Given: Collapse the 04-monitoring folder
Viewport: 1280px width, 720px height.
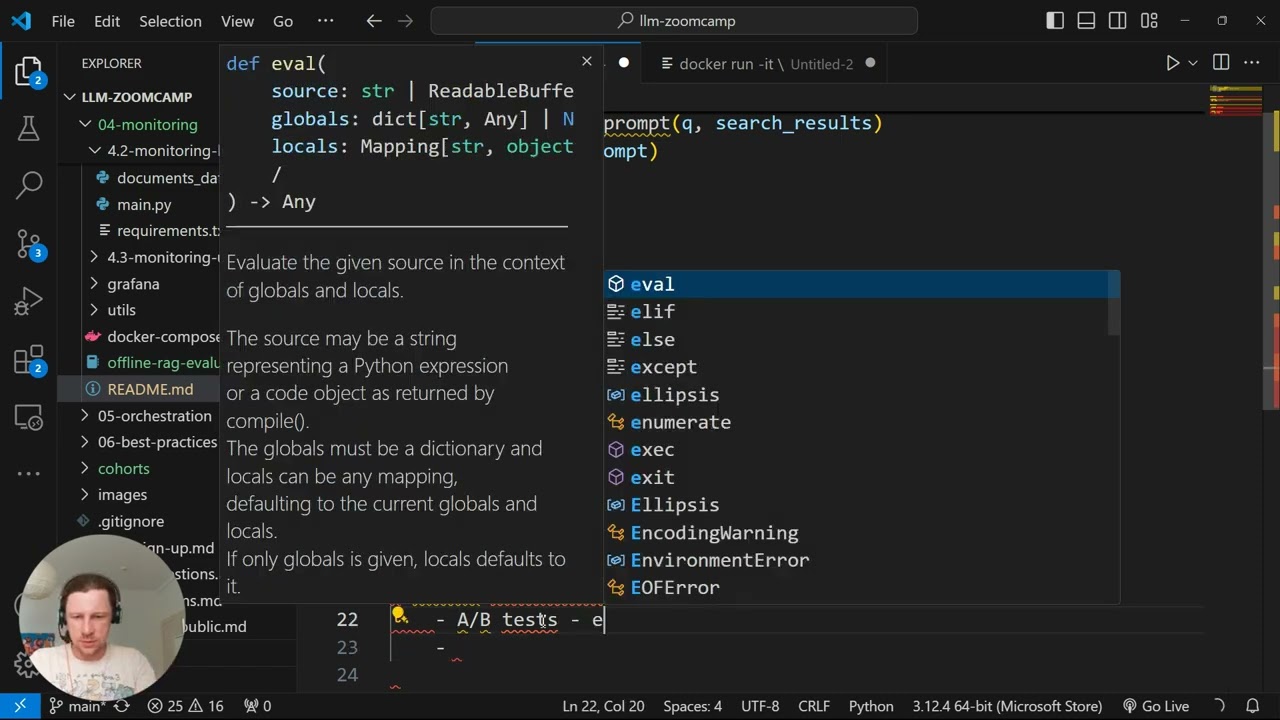Looking at the screenshot, I should (x=147, y=124).
